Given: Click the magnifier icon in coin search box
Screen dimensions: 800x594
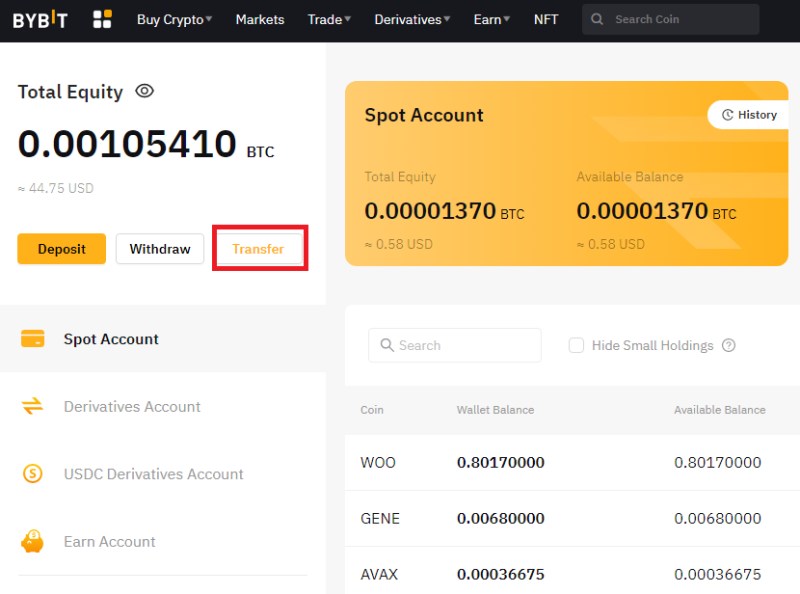Looking at the screenshot, I should point(387,345).
